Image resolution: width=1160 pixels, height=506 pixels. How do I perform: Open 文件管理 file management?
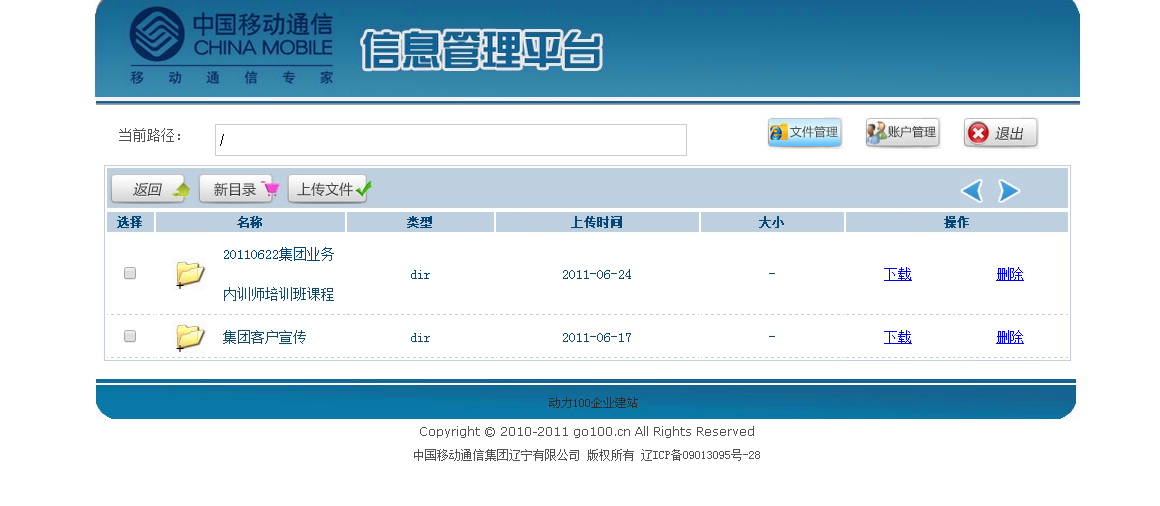point(805,132)
